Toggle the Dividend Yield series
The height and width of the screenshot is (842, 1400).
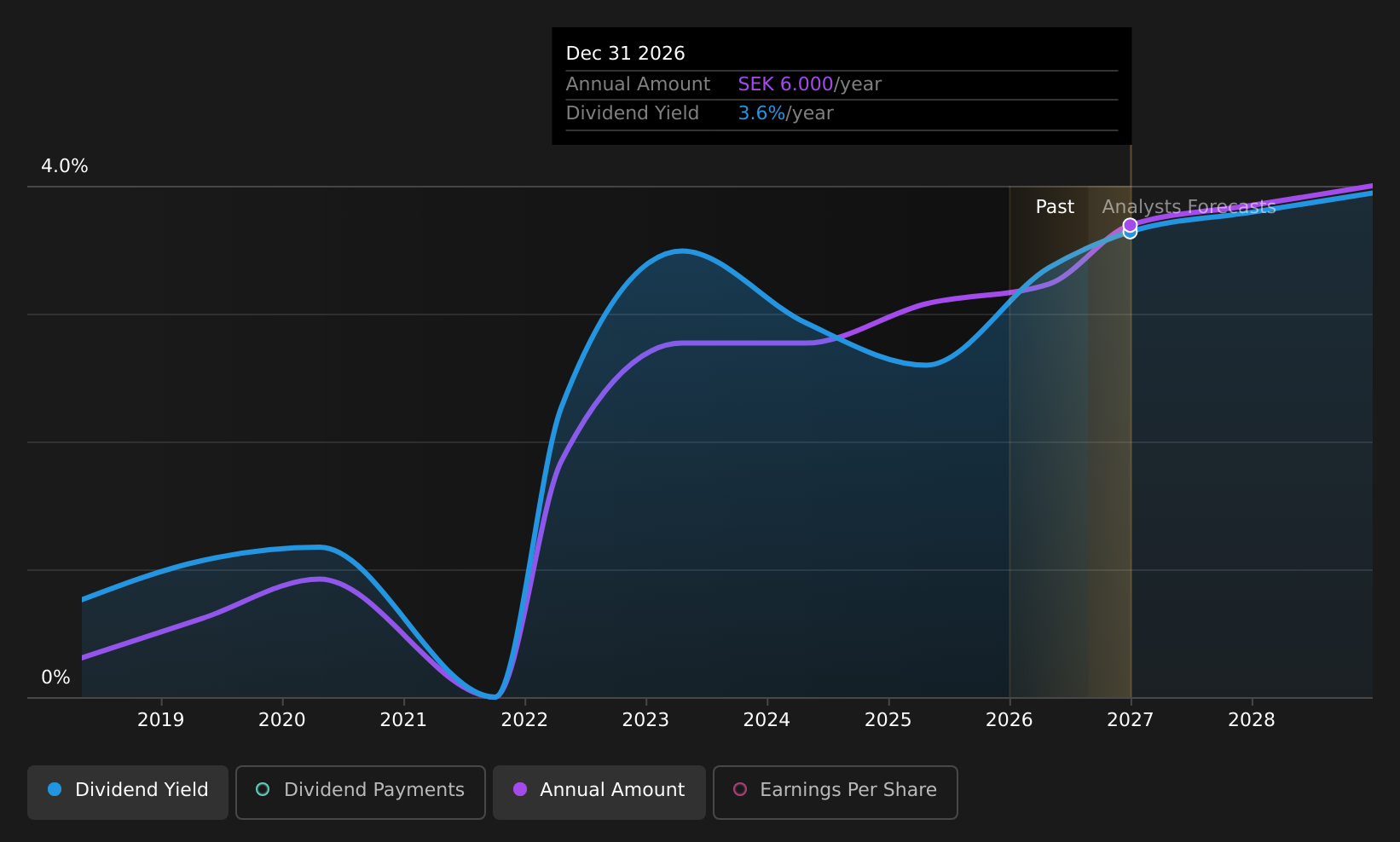coord(128,793)
